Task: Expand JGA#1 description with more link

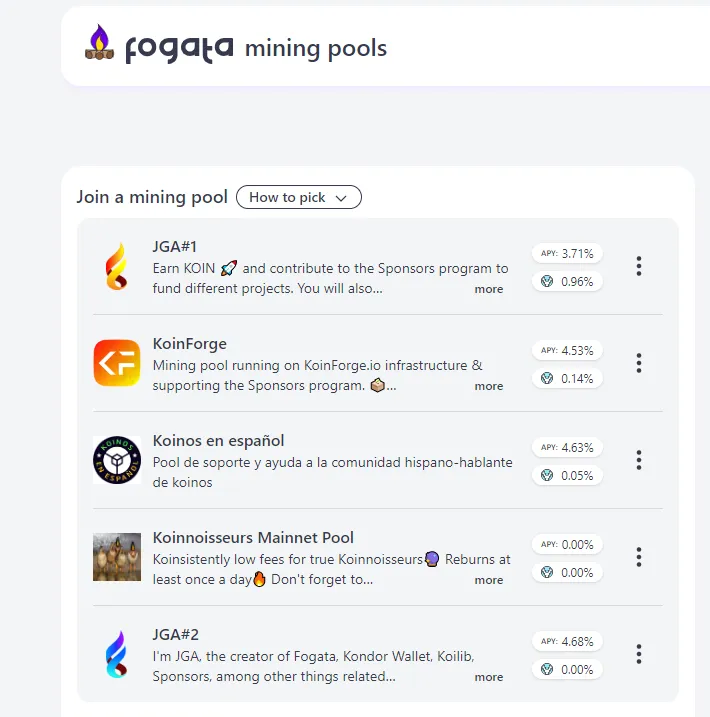Action: [x=489, y=289]
